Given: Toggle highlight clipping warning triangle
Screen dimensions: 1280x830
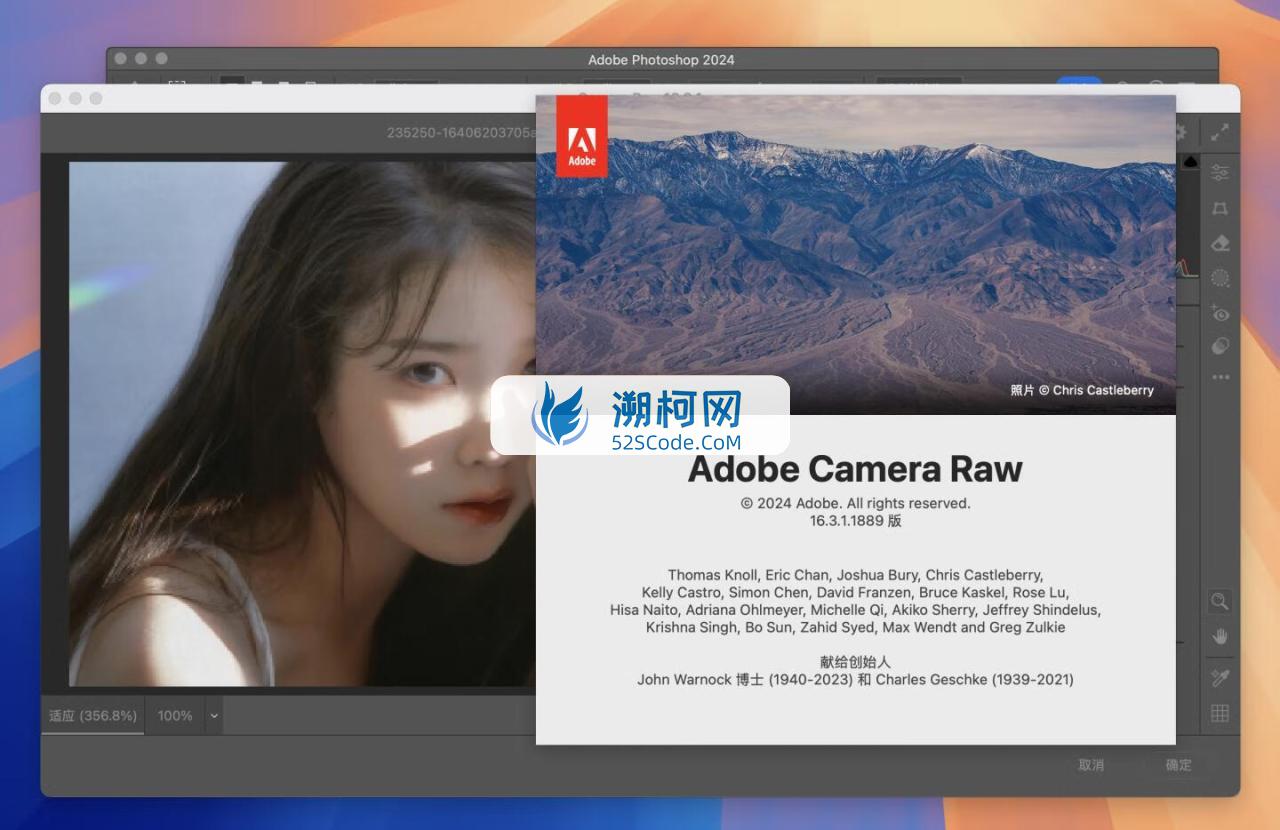Looking at the screenshot, I should pos(1192,162).
